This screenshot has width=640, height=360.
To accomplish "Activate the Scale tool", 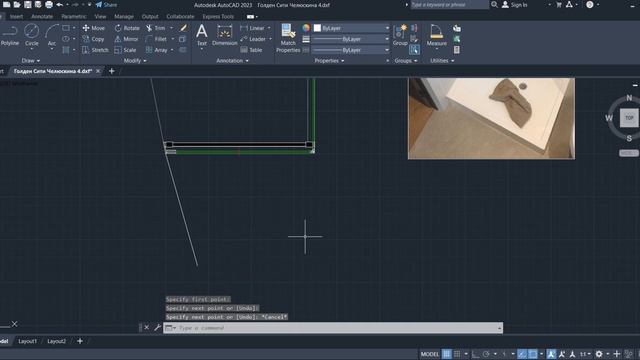I will (125, 50).
